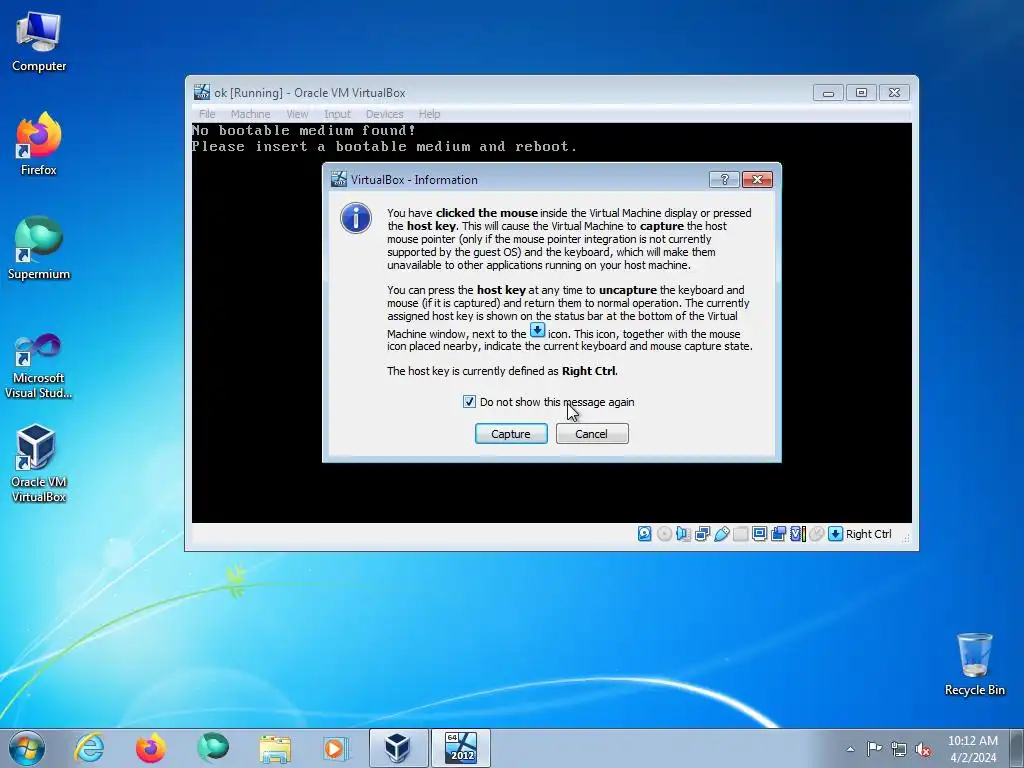This screenshot has width=1024, height=768.
Task: Click the inline down-arrow icon in dialog text
Action: (x=537, y=330)
